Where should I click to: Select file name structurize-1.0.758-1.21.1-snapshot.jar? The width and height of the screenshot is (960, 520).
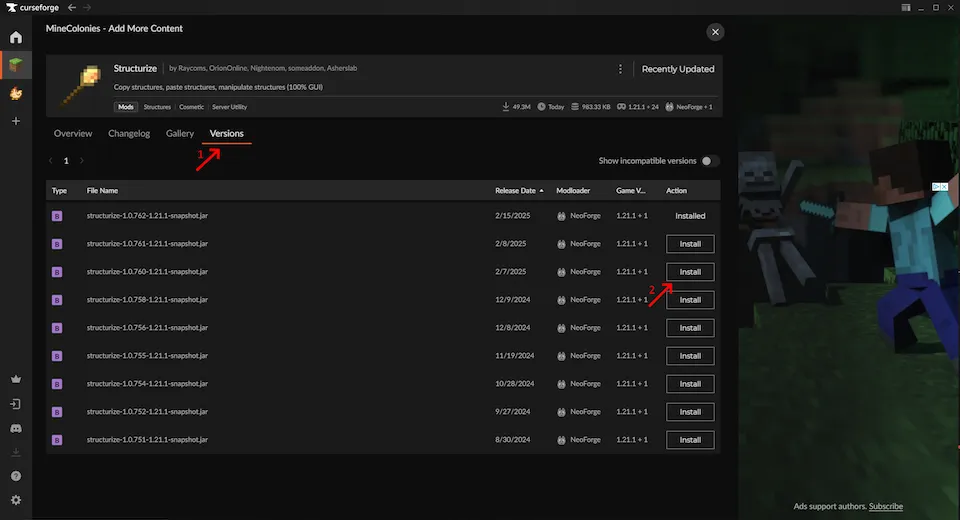click(x=147, y=300)
